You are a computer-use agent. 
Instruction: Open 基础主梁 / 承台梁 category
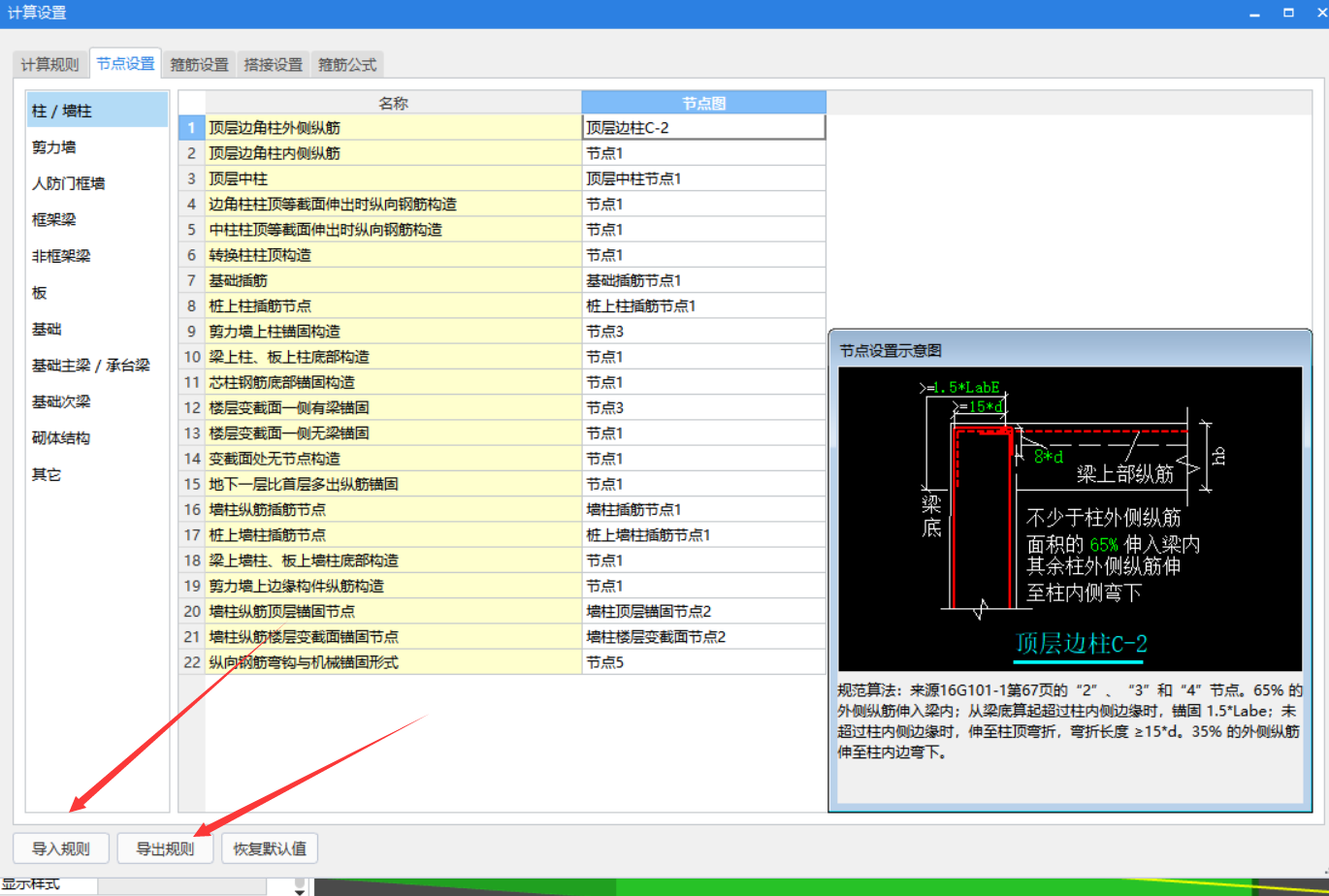point(97,366)
